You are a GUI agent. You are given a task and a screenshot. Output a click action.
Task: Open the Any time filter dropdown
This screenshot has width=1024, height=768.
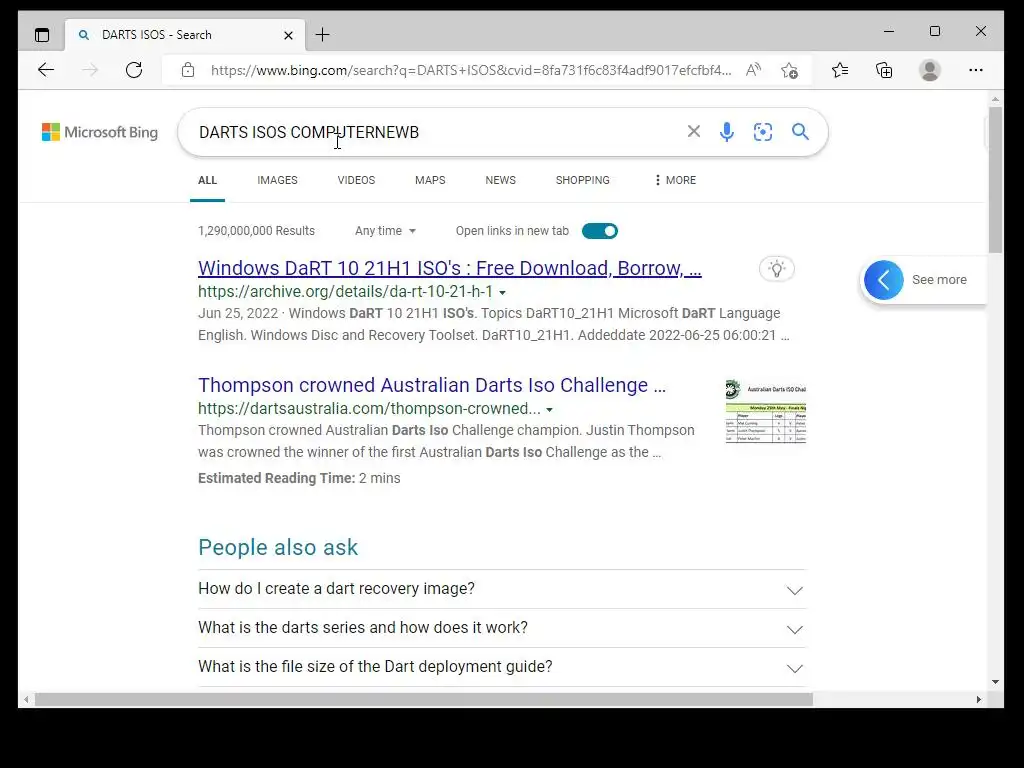pos(385,231)
